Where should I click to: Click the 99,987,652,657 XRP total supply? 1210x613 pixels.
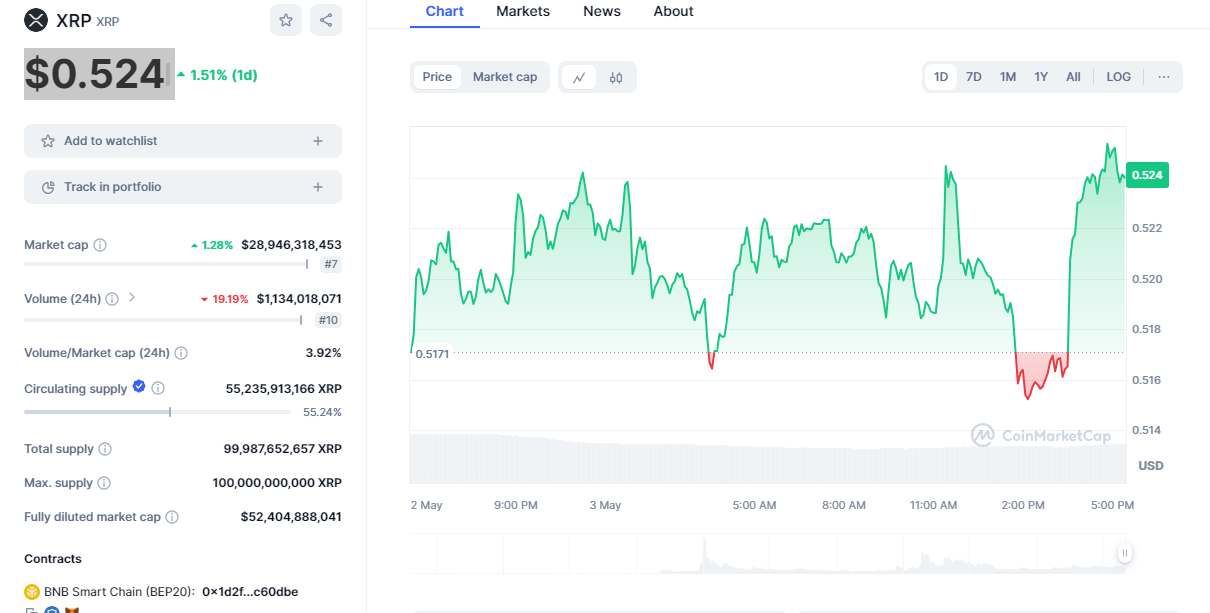click(283, 449)
